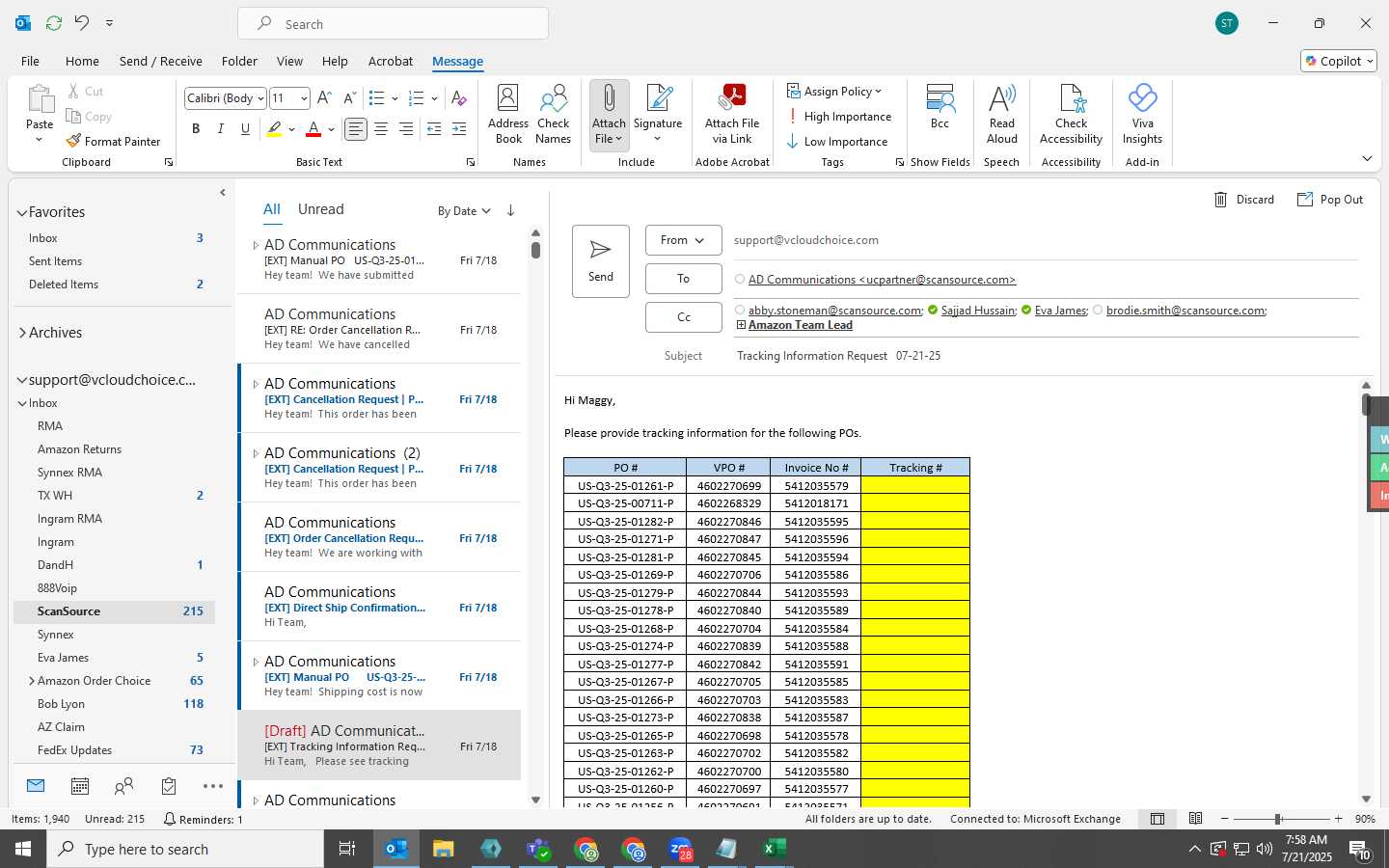
Task: Increase the paragraph indent
Action: [459, 128]
